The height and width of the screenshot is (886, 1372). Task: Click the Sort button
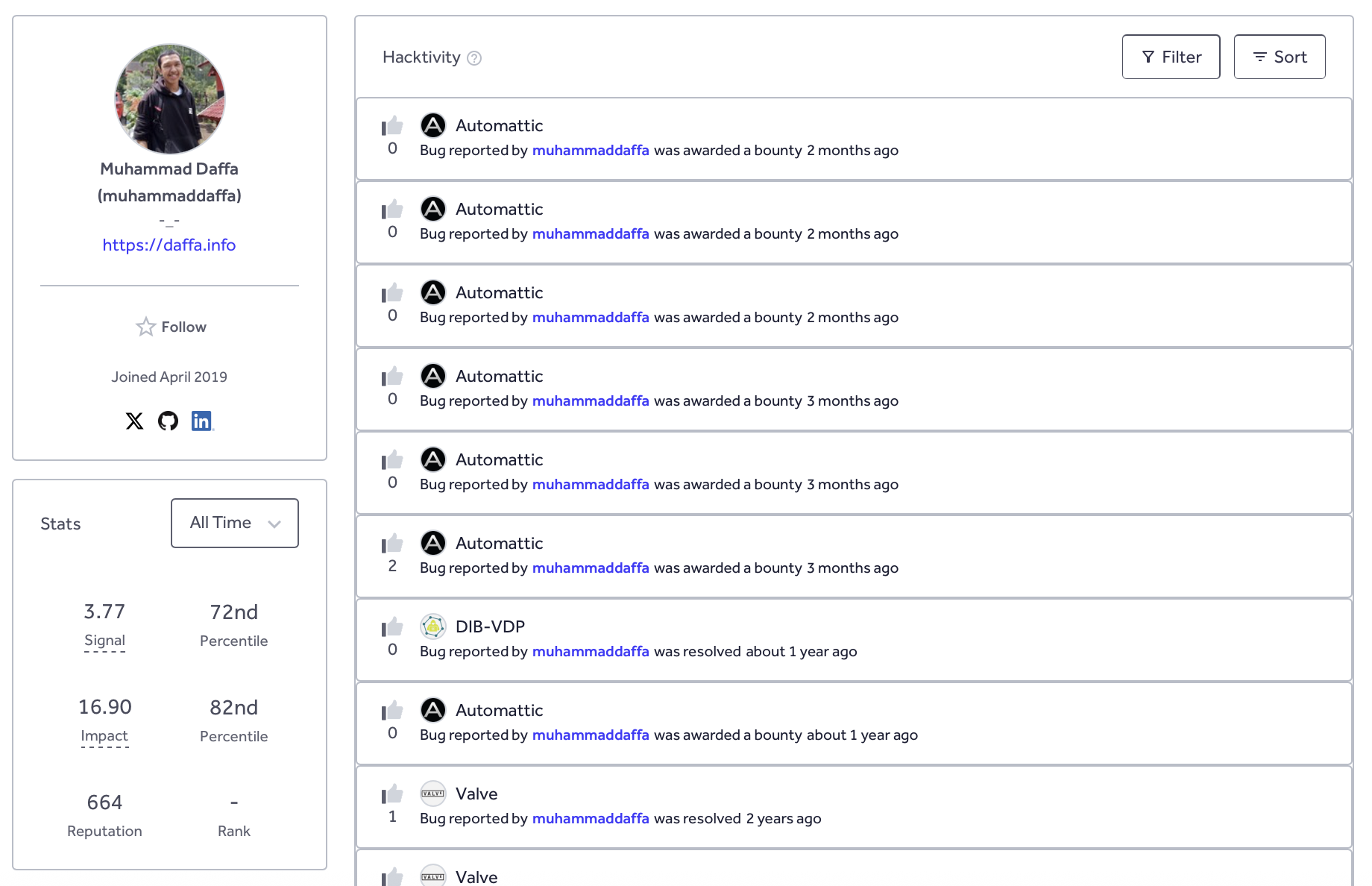pyautogui.click(x=1280, y=57)
